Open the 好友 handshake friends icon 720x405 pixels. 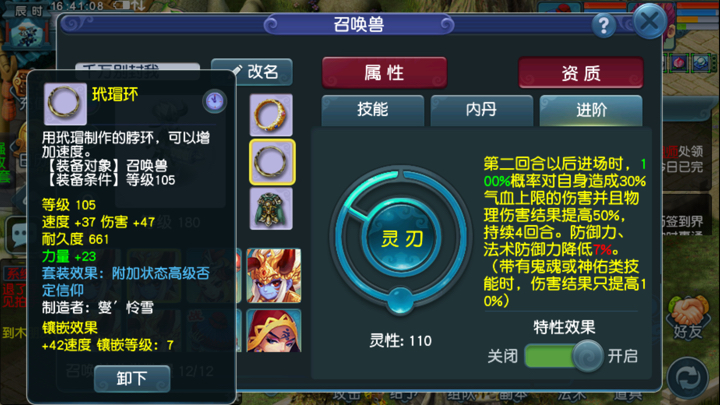point(688,317)
